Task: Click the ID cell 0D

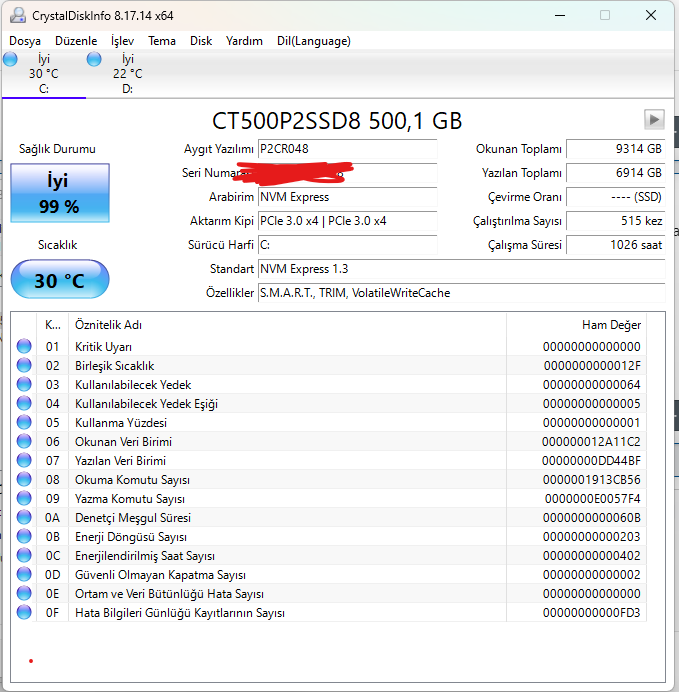Action: [x=53, y=575]
